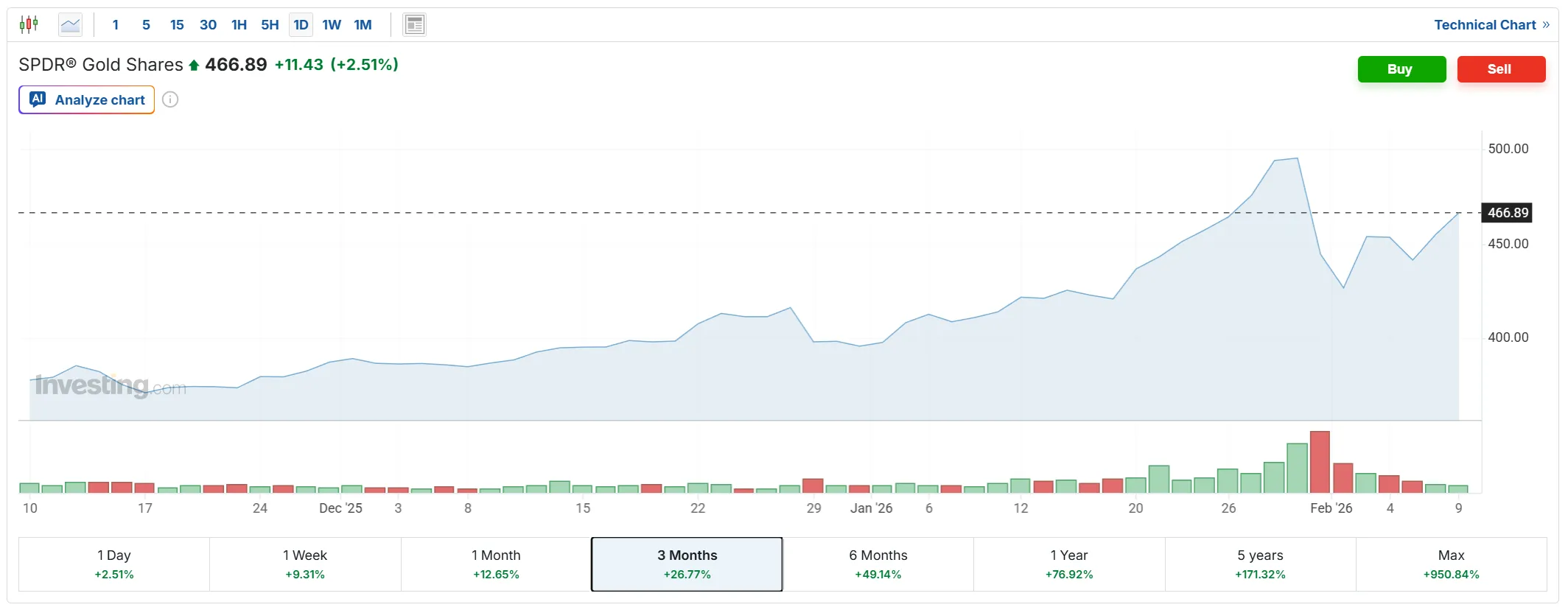The height and width of the screenshot is (610, 1568).
Task: Switch to the 1 Day range tab
Action: 114,564
